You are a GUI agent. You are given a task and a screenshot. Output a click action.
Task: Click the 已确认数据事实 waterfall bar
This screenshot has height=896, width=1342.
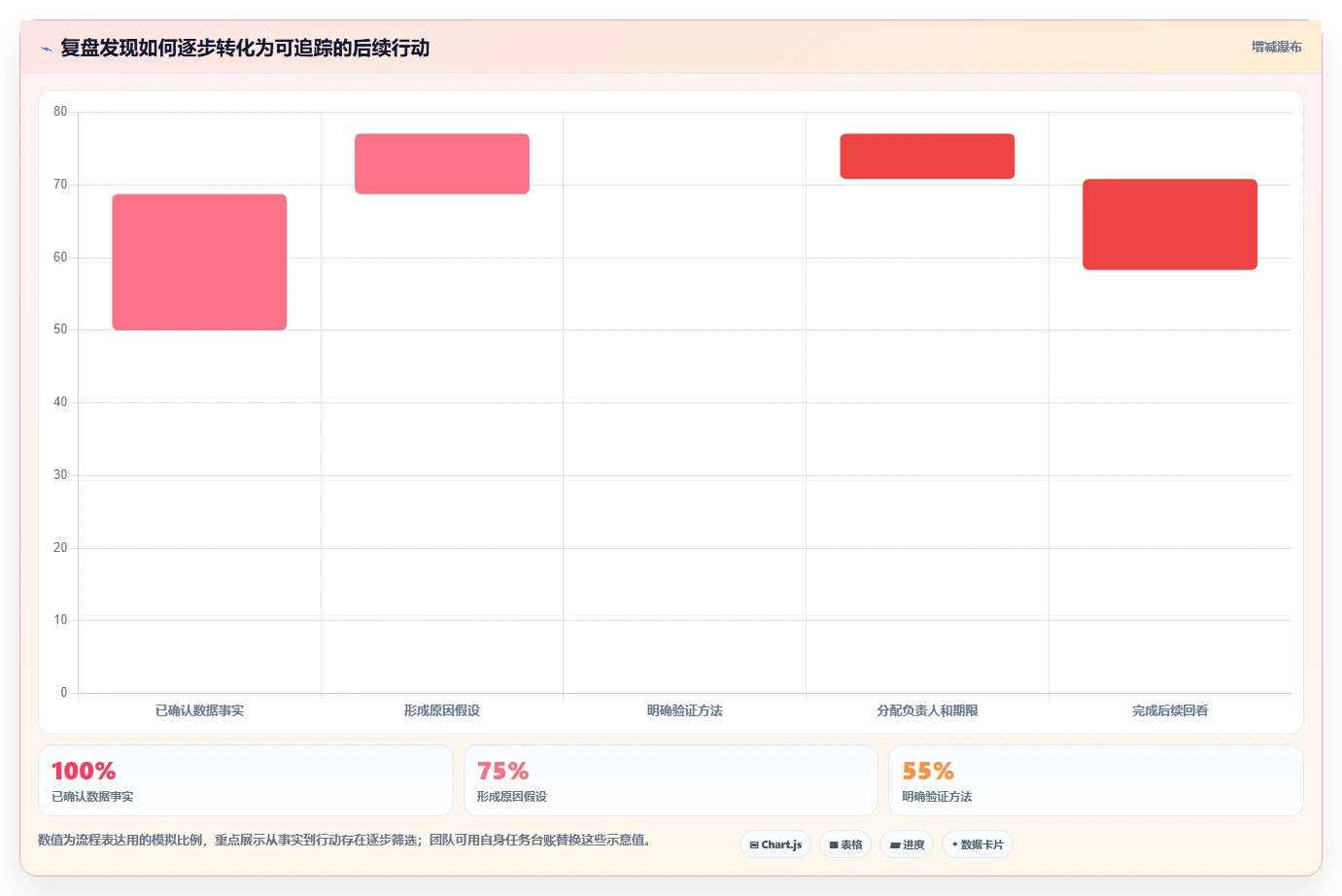[x=199, y=262]
